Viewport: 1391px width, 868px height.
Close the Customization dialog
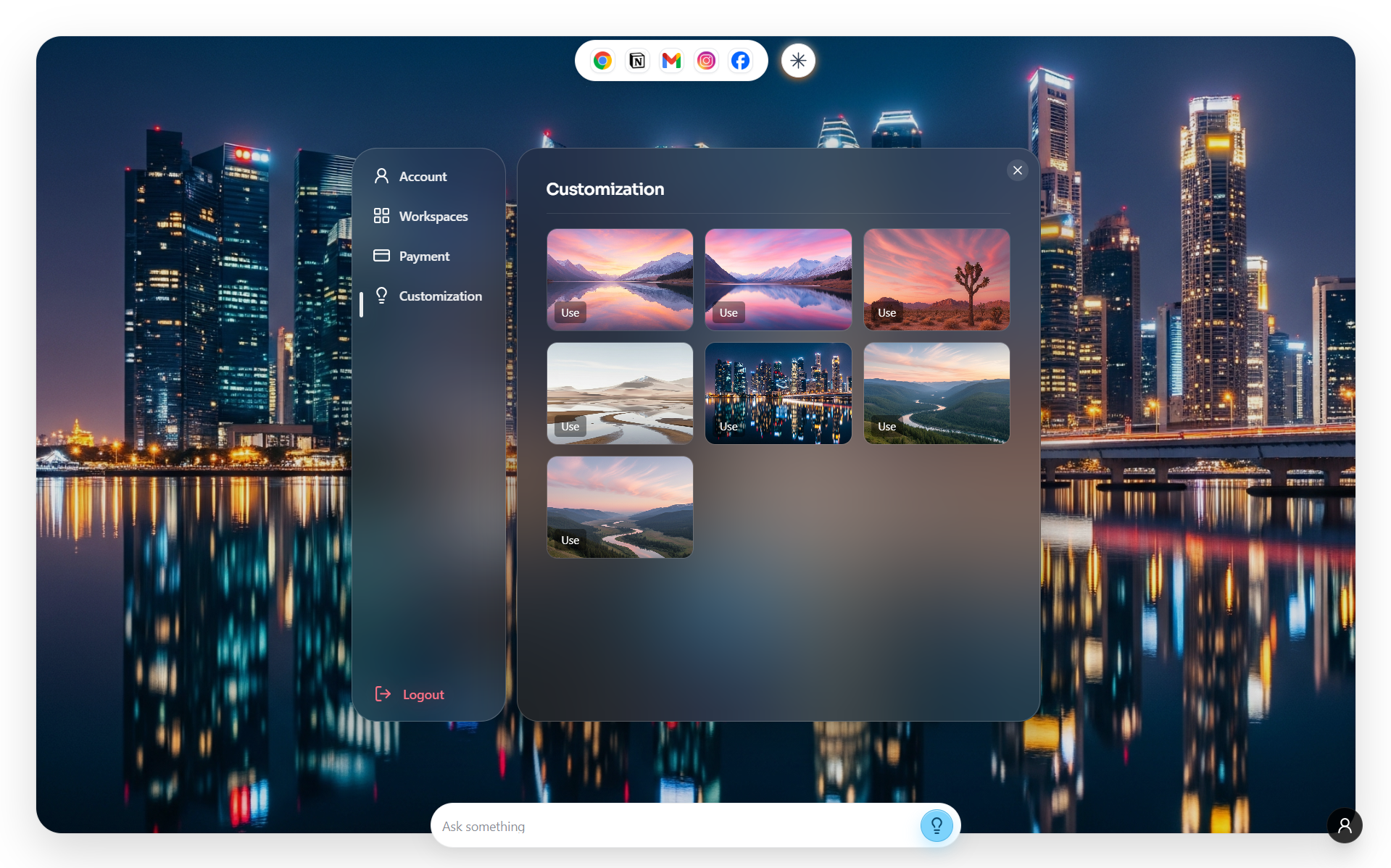tap(1017, 170)
